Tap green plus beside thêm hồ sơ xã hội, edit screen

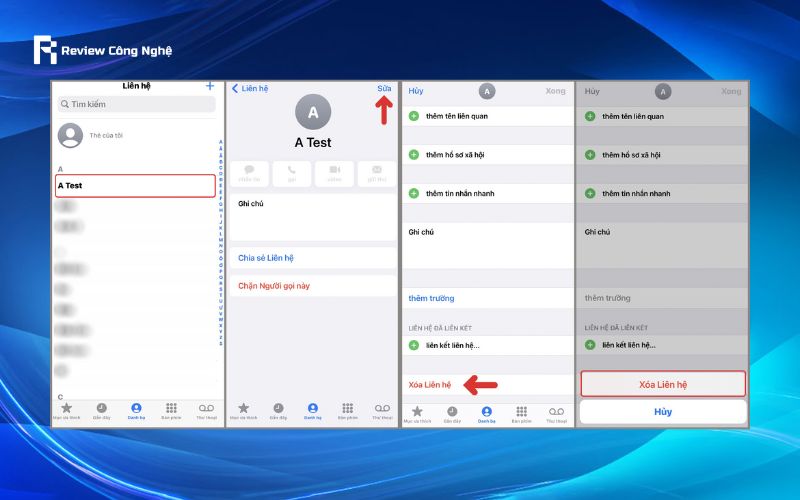pos(414,155)
